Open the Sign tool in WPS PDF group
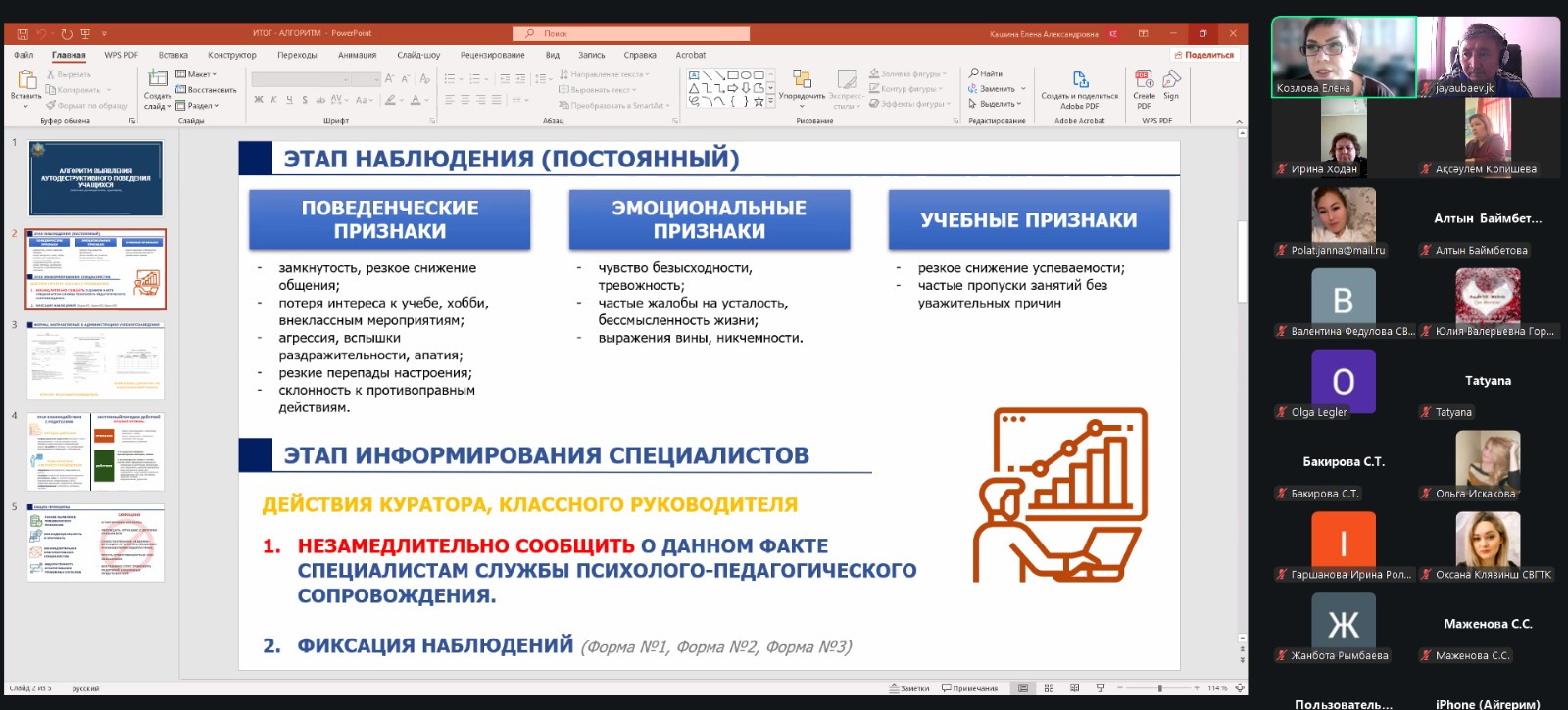This screenshot has height=710, width=1568. click(x=1171, y=81)
